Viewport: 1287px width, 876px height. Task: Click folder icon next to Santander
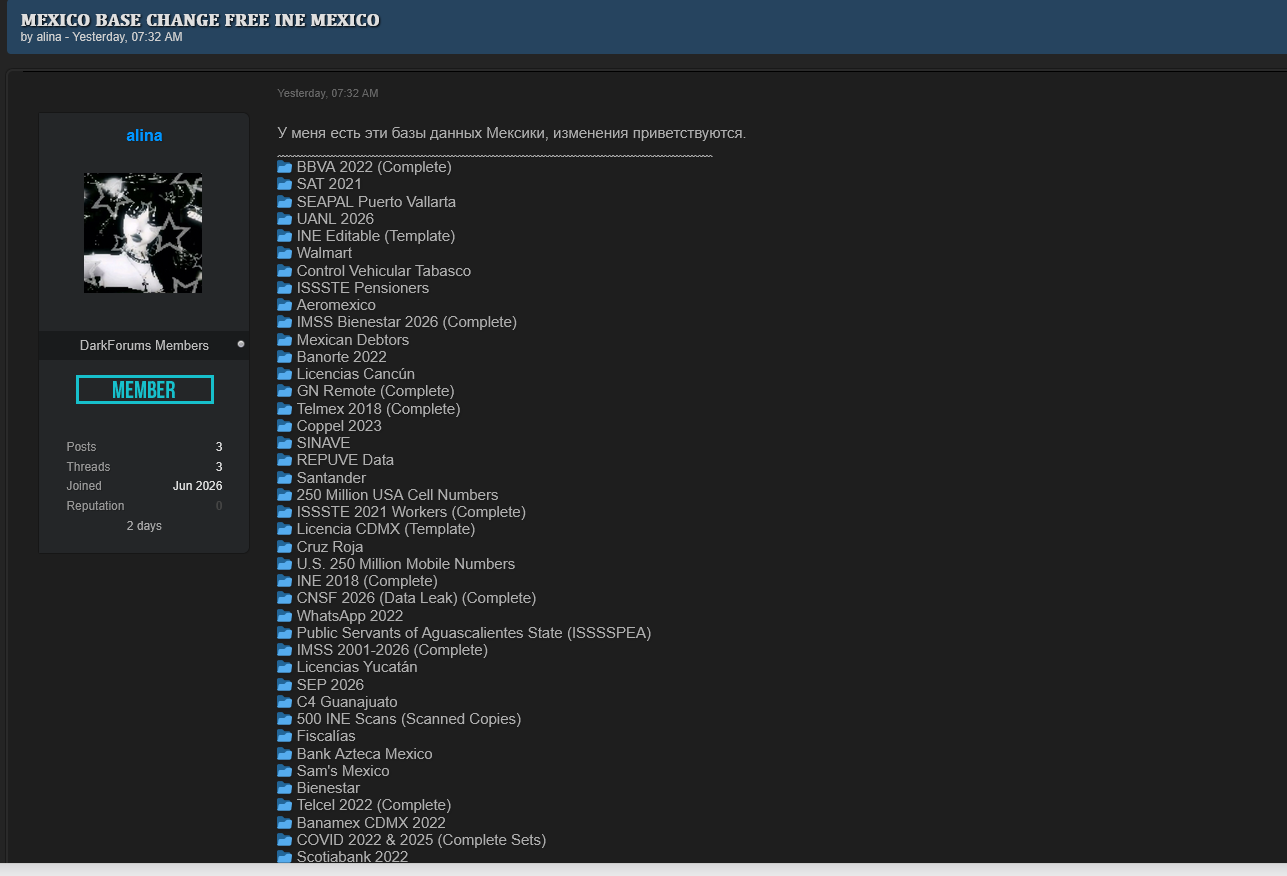click(x=285, y=477)
